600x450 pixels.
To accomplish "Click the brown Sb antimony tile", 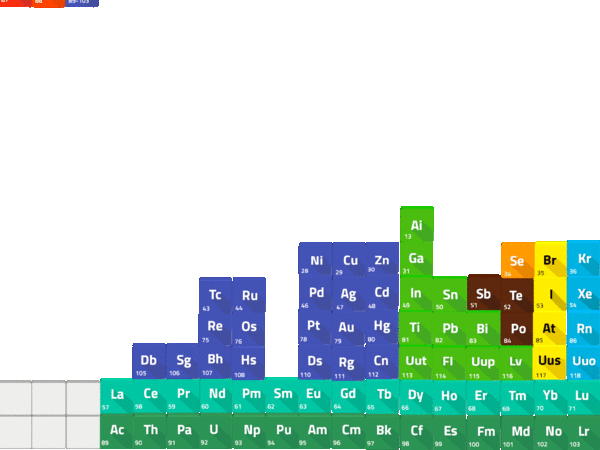I will click(x=484, y=292).
